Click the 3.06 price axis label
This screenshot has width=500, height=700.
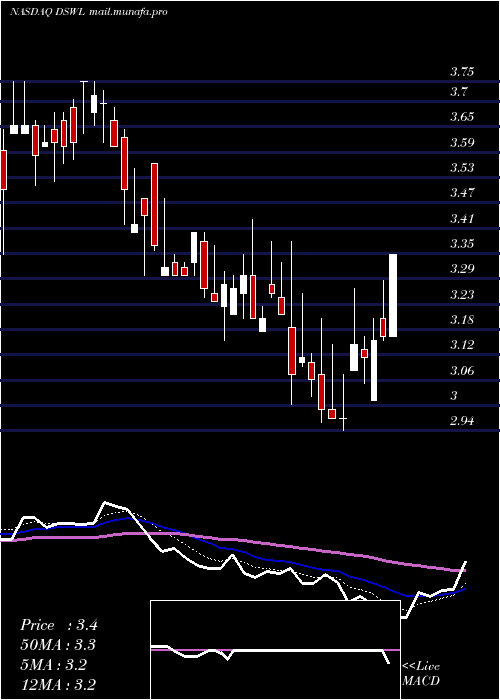(462, 371)
